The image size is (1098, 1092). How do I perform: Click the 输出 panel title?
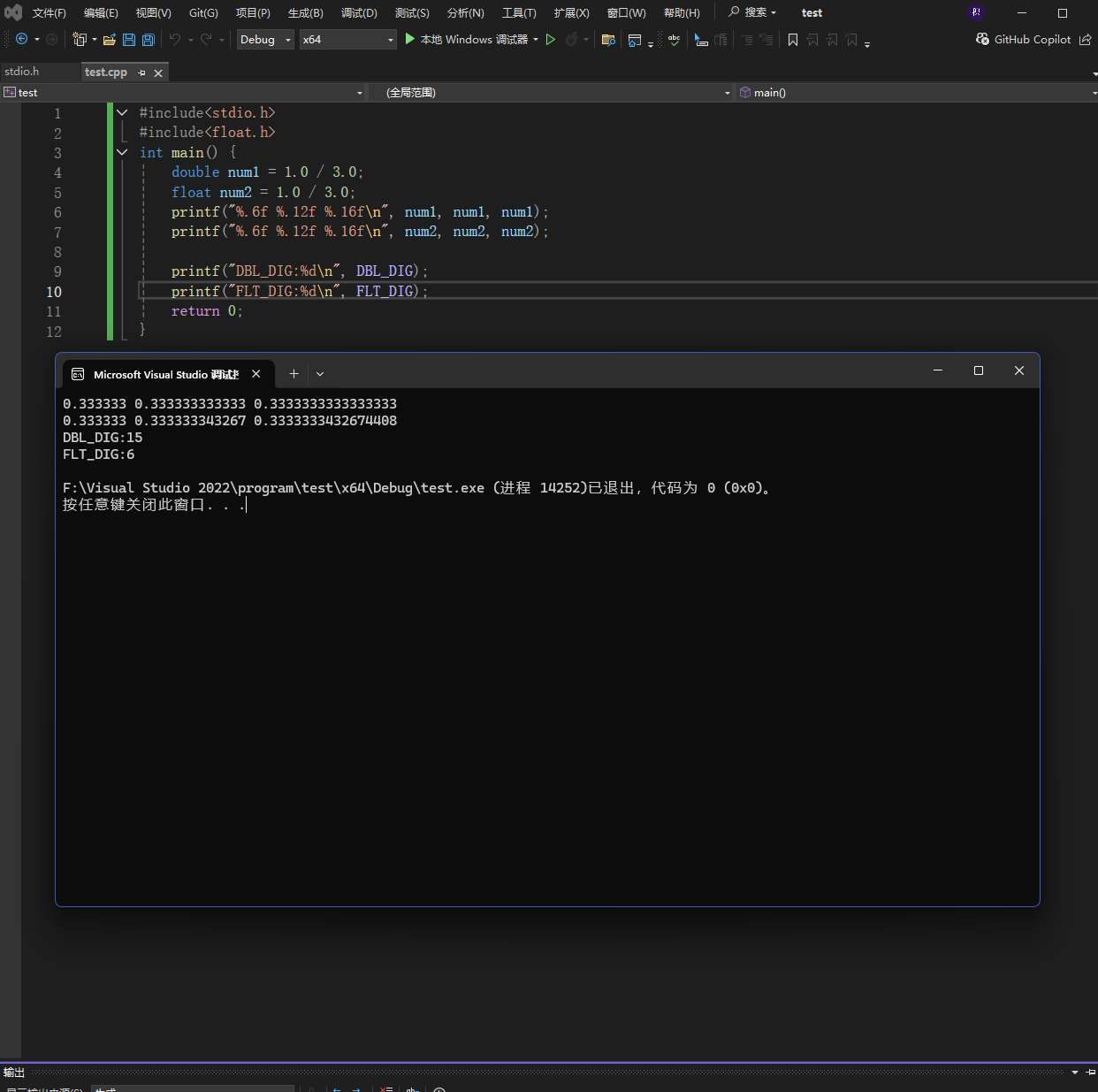(14, 1073)
